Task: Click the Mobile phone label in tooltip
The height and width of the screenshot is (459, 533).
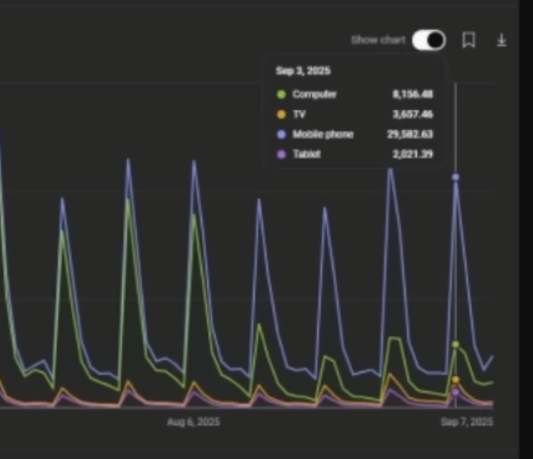Action: pyautogui.click(x=323, y=134)
